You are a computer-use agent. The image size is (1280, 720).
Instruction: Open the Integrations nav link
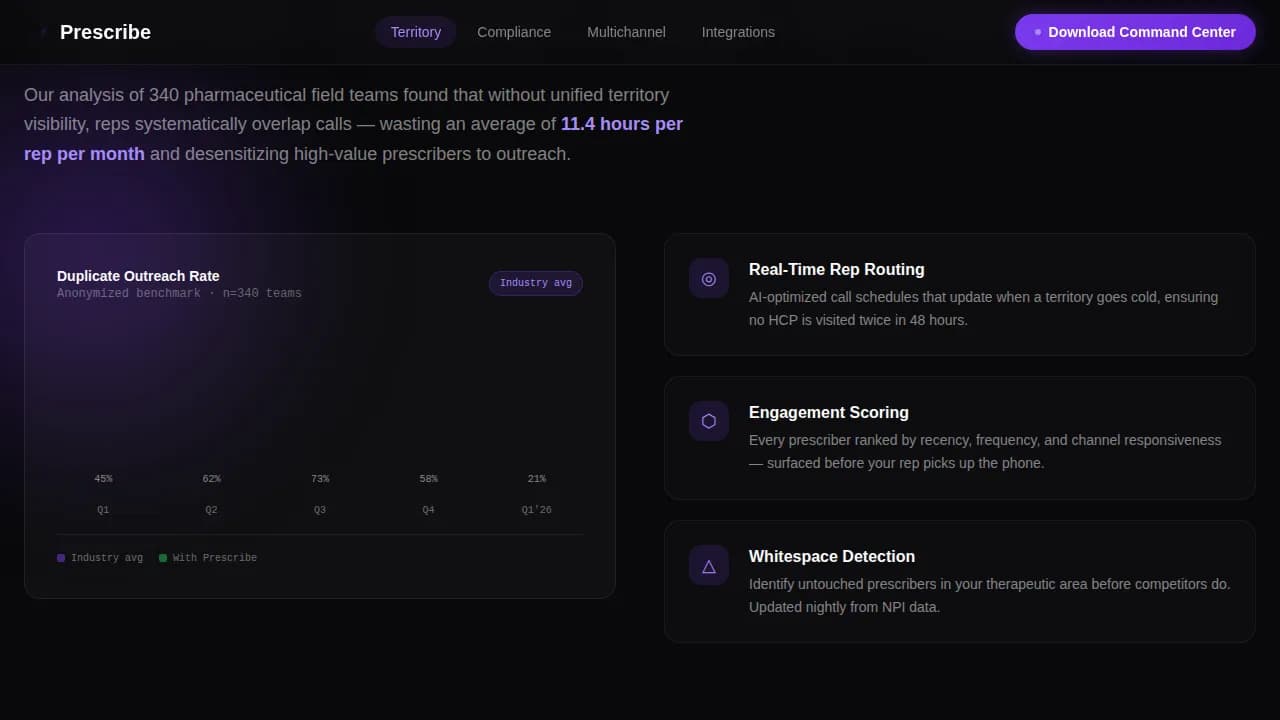click(x=738, y=32)
